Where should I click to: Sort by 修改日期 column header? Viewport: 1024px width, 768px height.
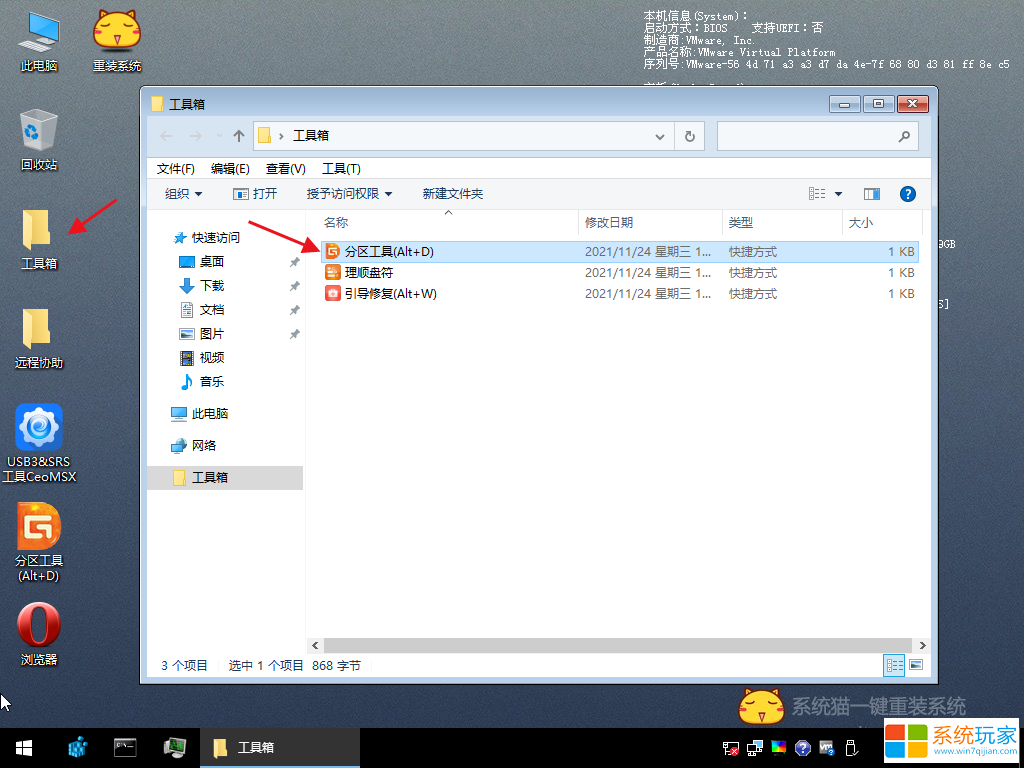point(650,223)
